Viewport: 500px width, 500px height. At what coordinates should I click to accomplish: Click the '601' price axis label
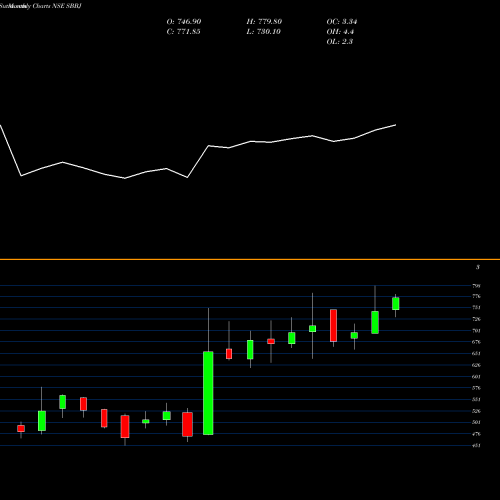click(x=476, y=377)
